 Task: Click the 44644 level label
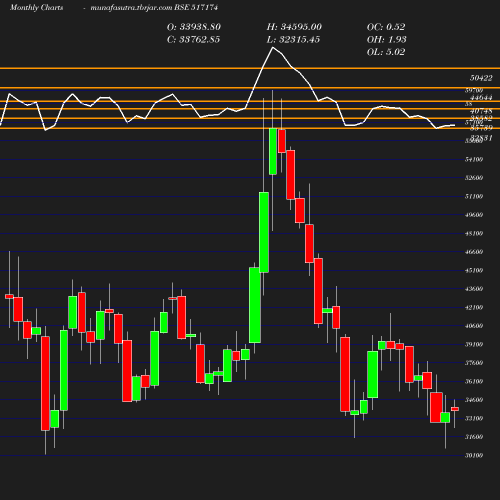(481, 98)
